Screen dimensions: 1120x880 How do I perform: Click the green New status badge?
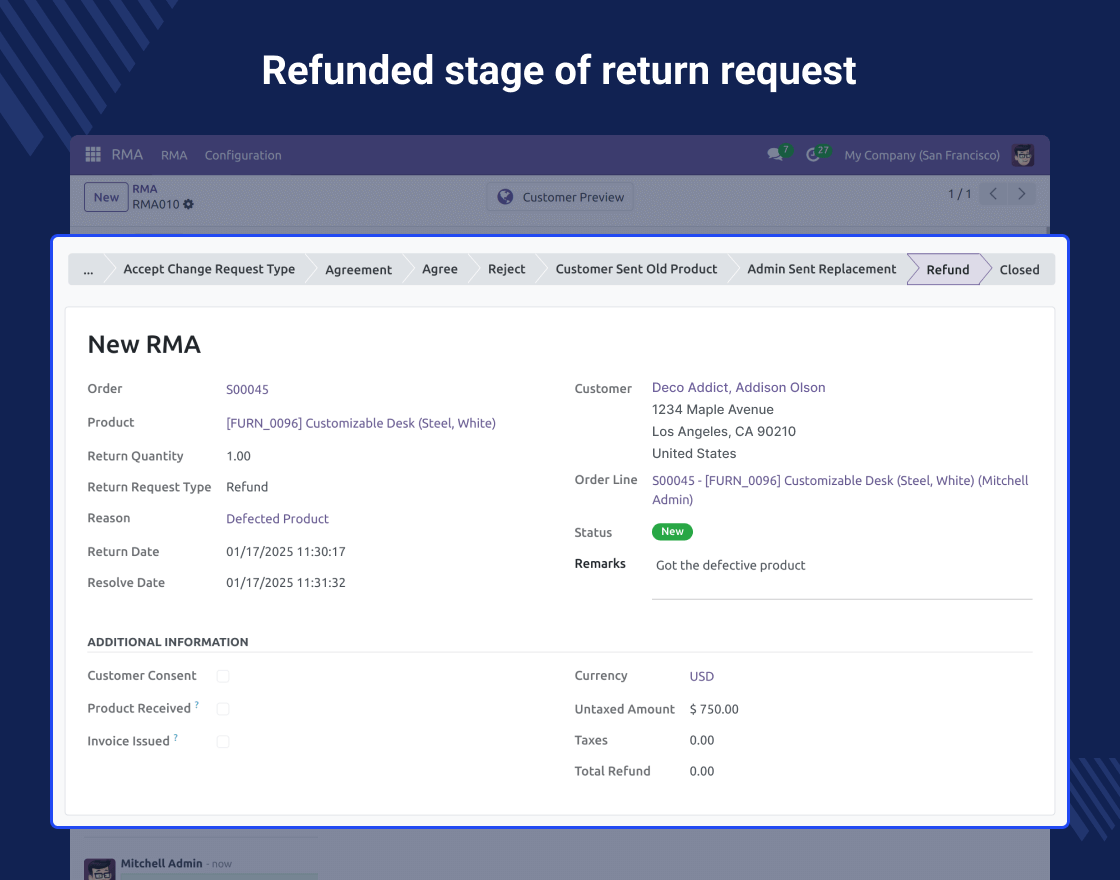672,531
